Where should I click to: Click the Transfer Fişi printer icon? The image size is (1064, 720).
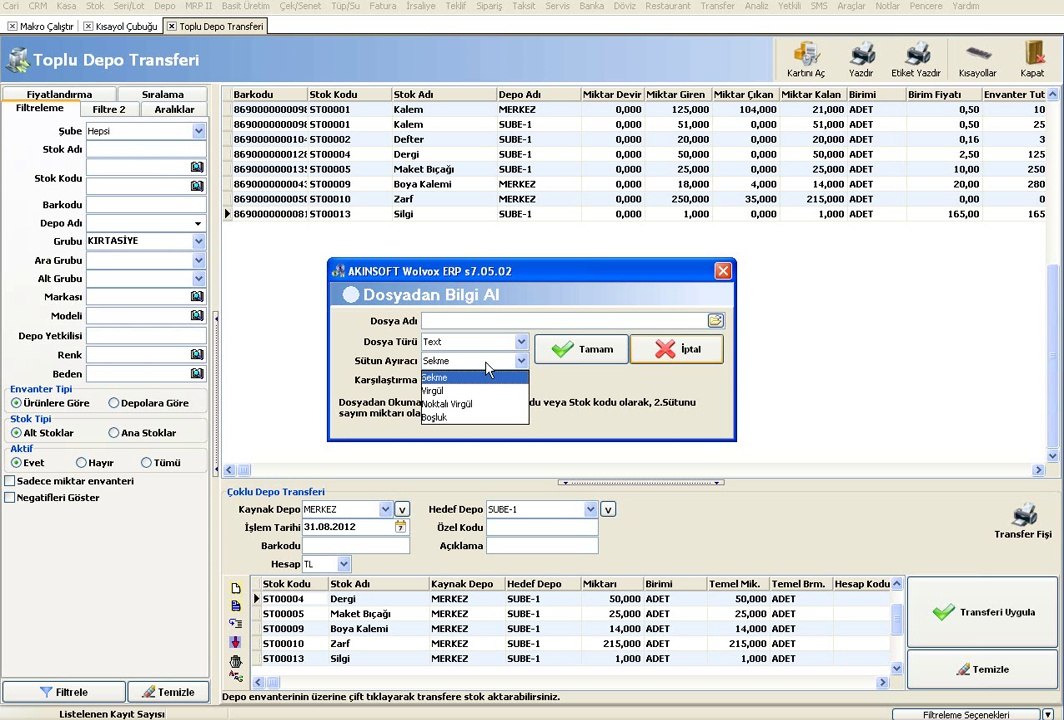(x=1023, y=521)
